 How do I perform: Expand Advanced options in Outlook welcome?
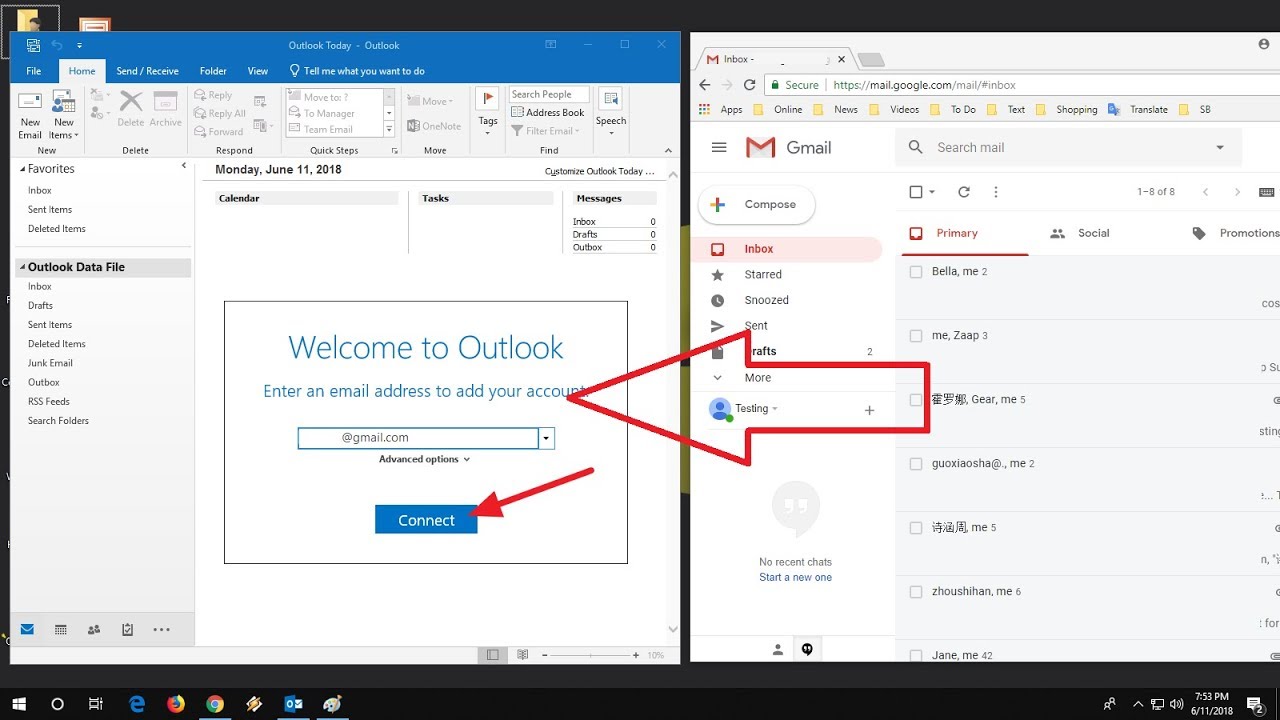coord(424,460)
